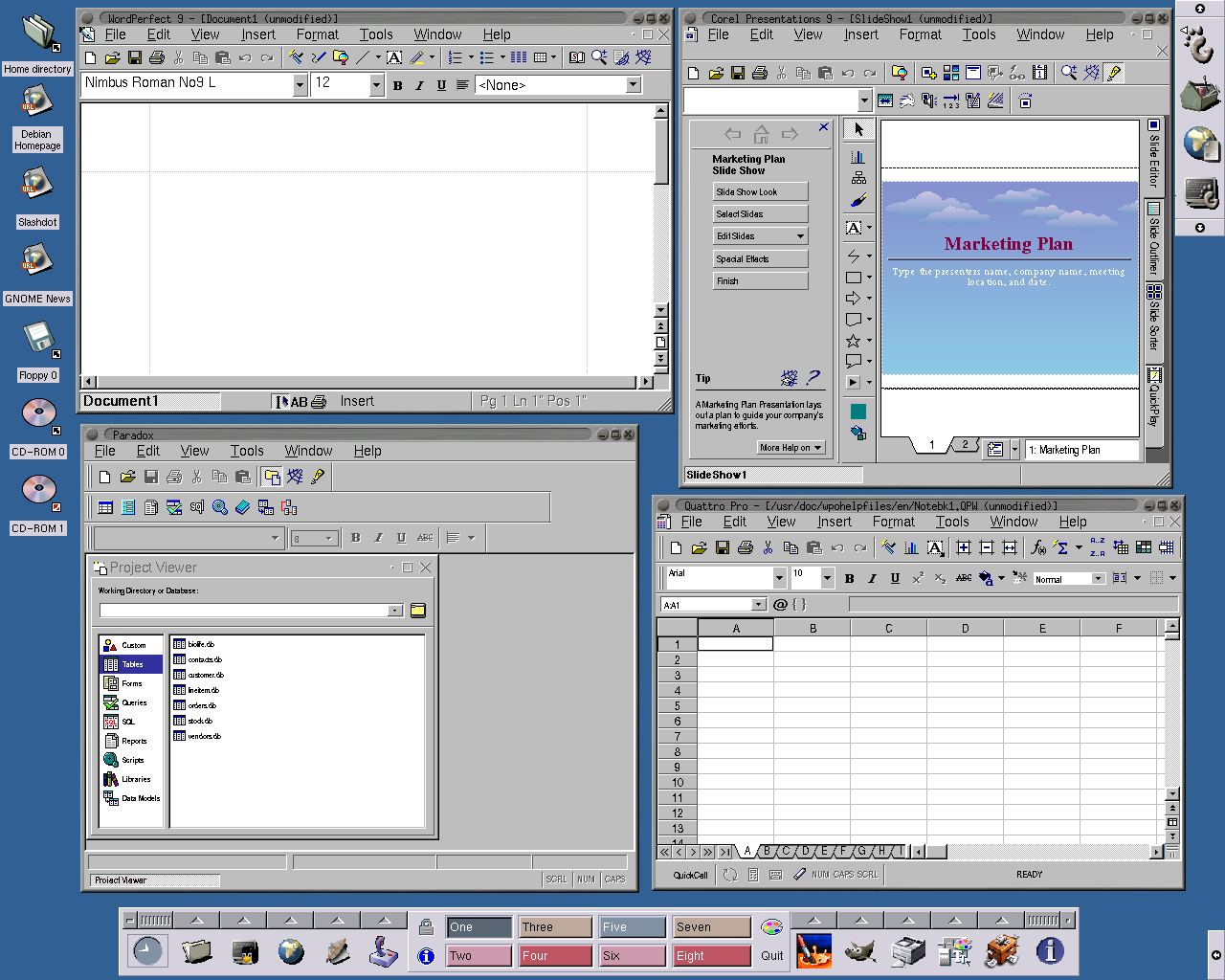This screenshot has height=980, width=1225.
Task: Toggle italic in Quattro Pro
Action: 872,578
